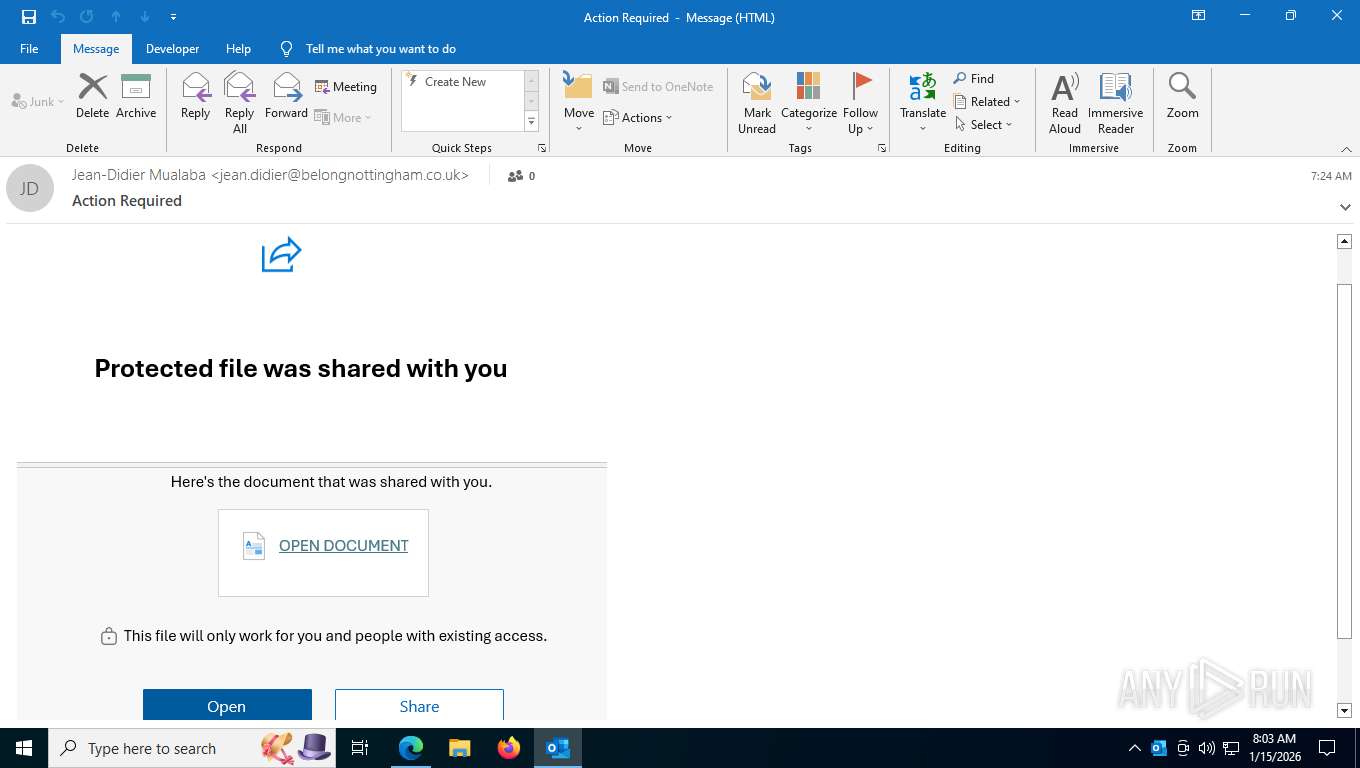Click the message scrollbar up arrow
Image resolution: width=1360 pixels, height=768 pixels.
click(x=1344, y=241)
